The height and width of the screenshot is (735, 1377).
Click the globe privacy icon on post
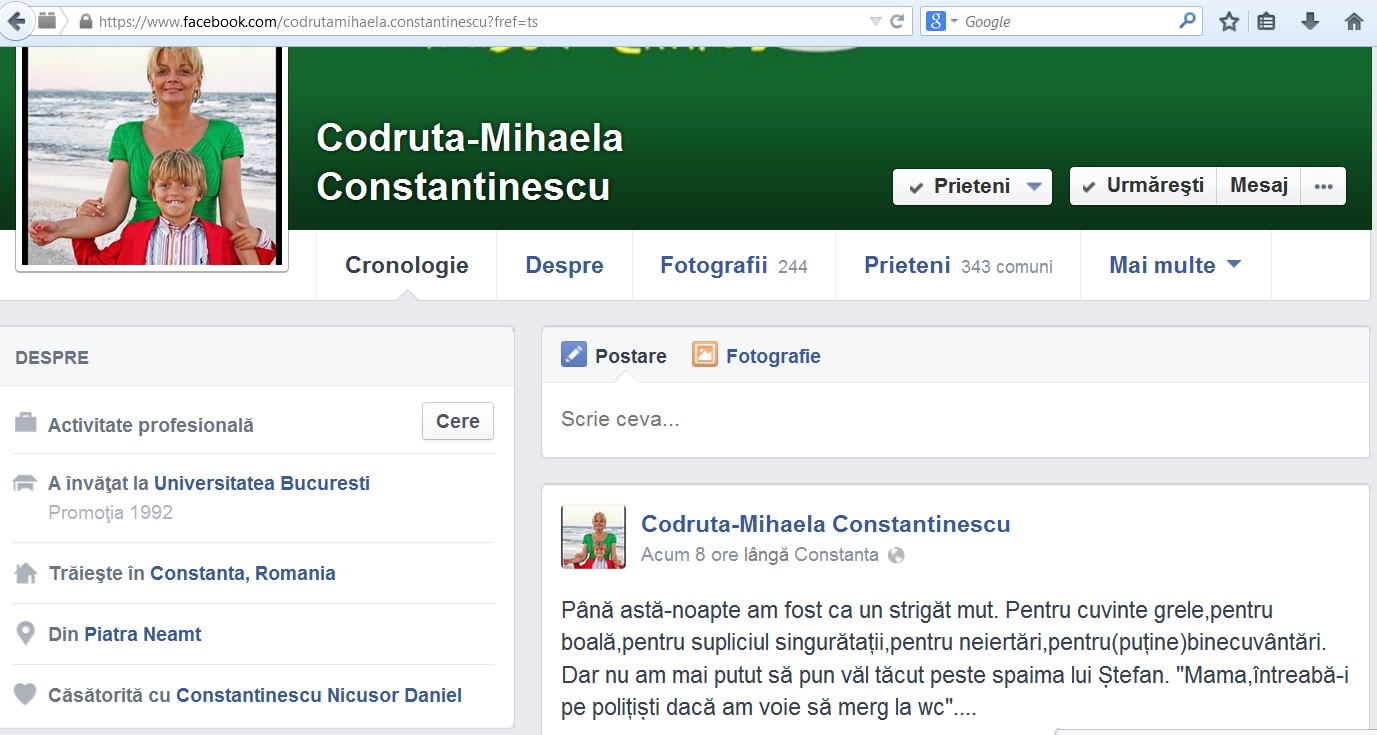896,555
